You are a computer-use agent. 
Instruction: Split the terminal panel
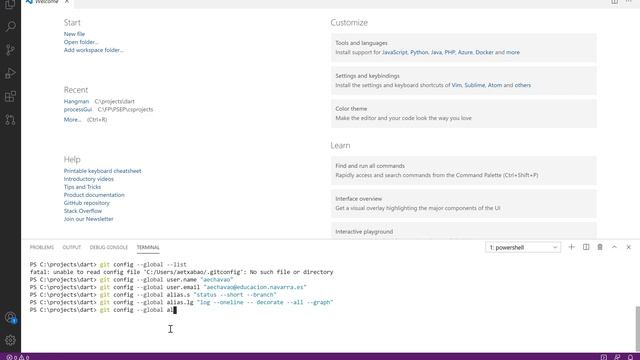click(x=586, y=247)
